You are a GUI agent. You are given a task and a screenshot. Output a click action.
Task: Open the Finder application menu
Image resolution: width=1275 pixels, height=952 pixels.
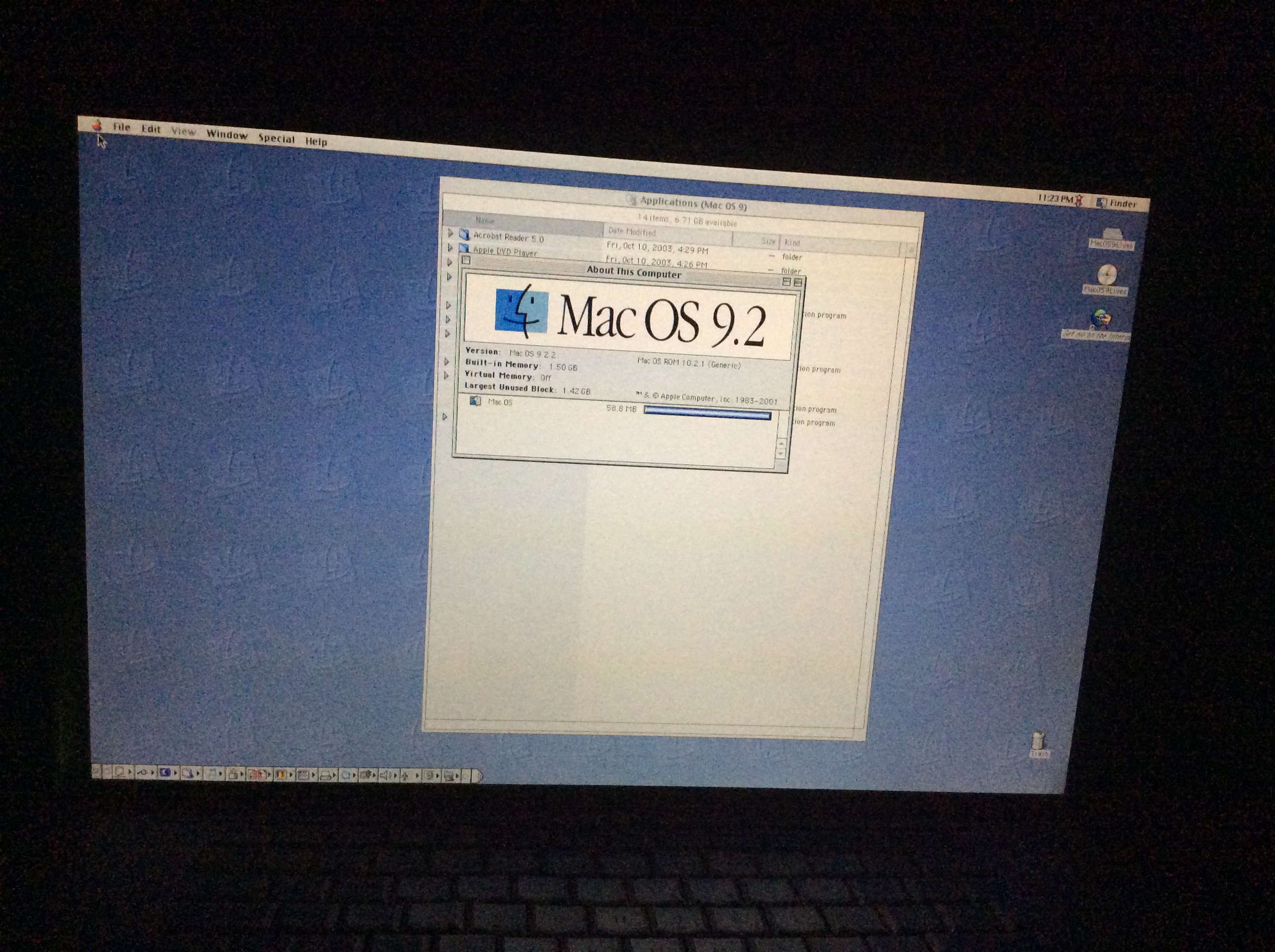click(x=1117, y=204)
